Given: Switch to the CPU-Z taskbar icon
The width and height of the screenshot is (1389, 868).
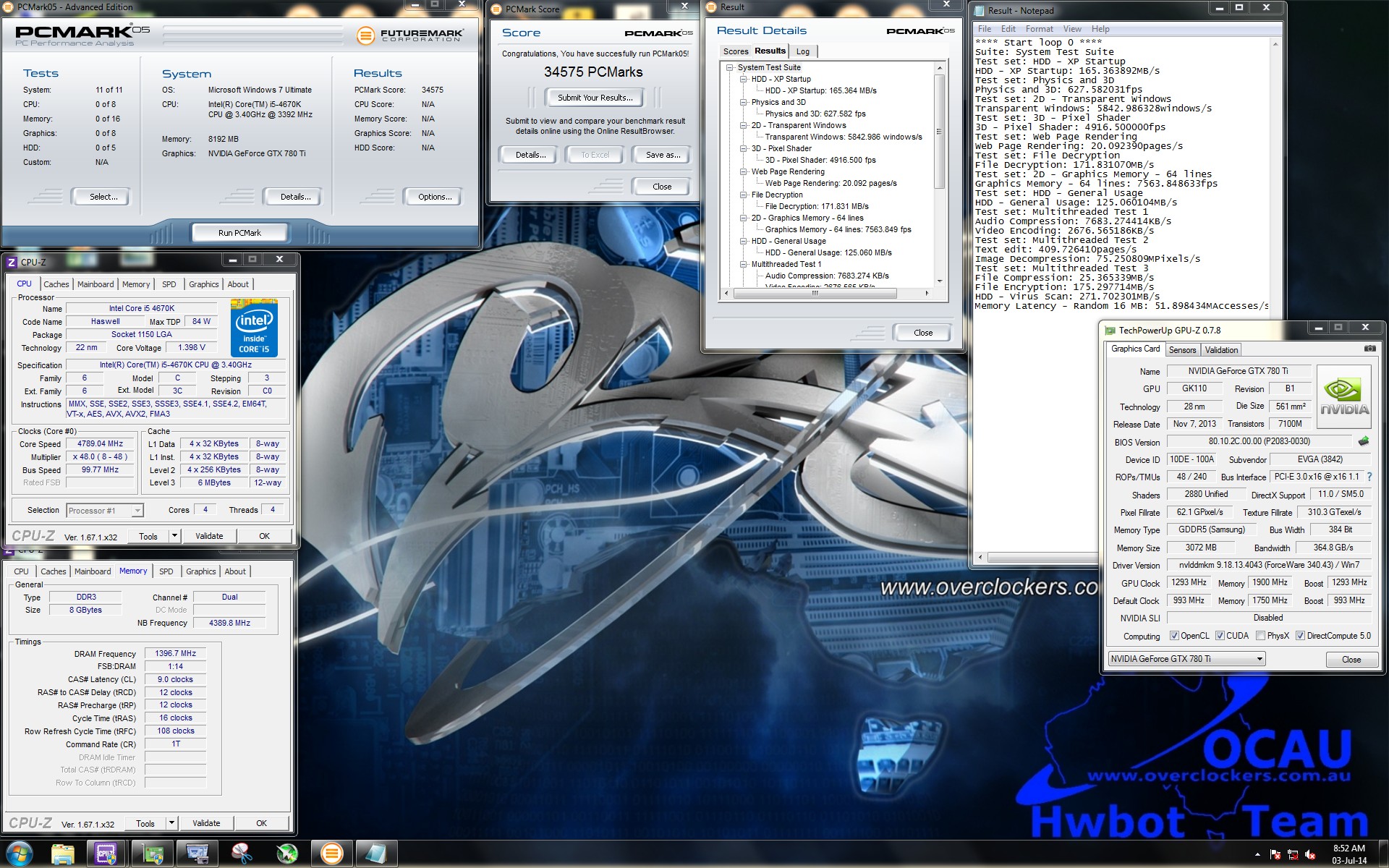Looking at the screenshot, I should pyautogui.click(x=107, y=854).
